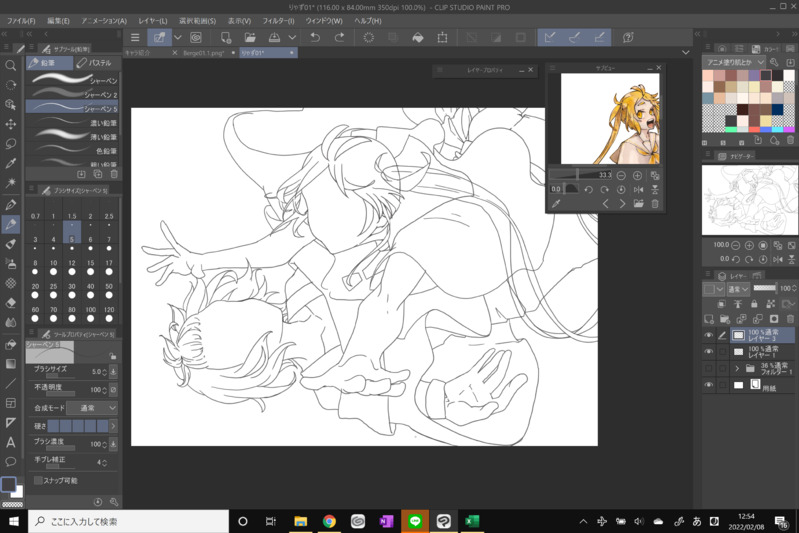
Task: Open layer blend mode 通常 dropdown
Action: click(739, 289)
